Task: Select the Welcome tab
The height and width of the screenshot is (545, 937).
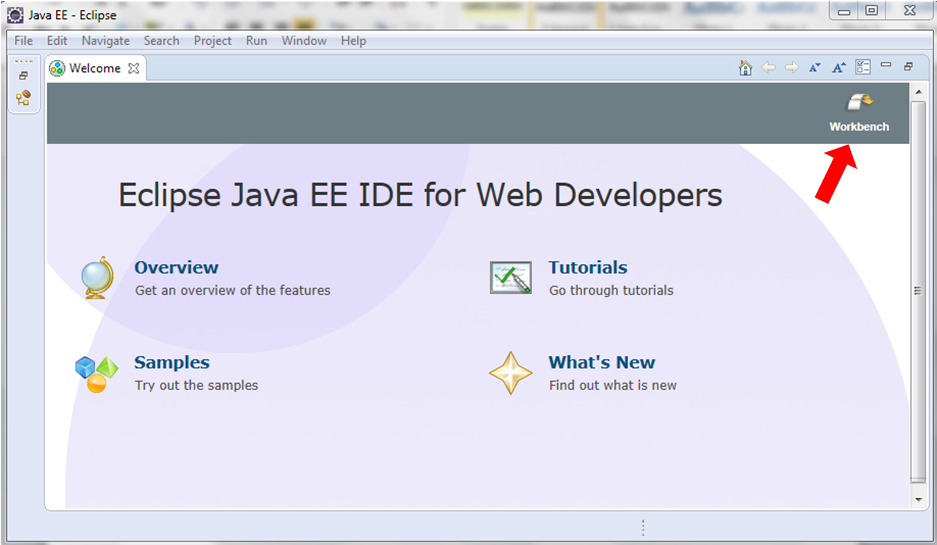Action: tap(94, 68)
